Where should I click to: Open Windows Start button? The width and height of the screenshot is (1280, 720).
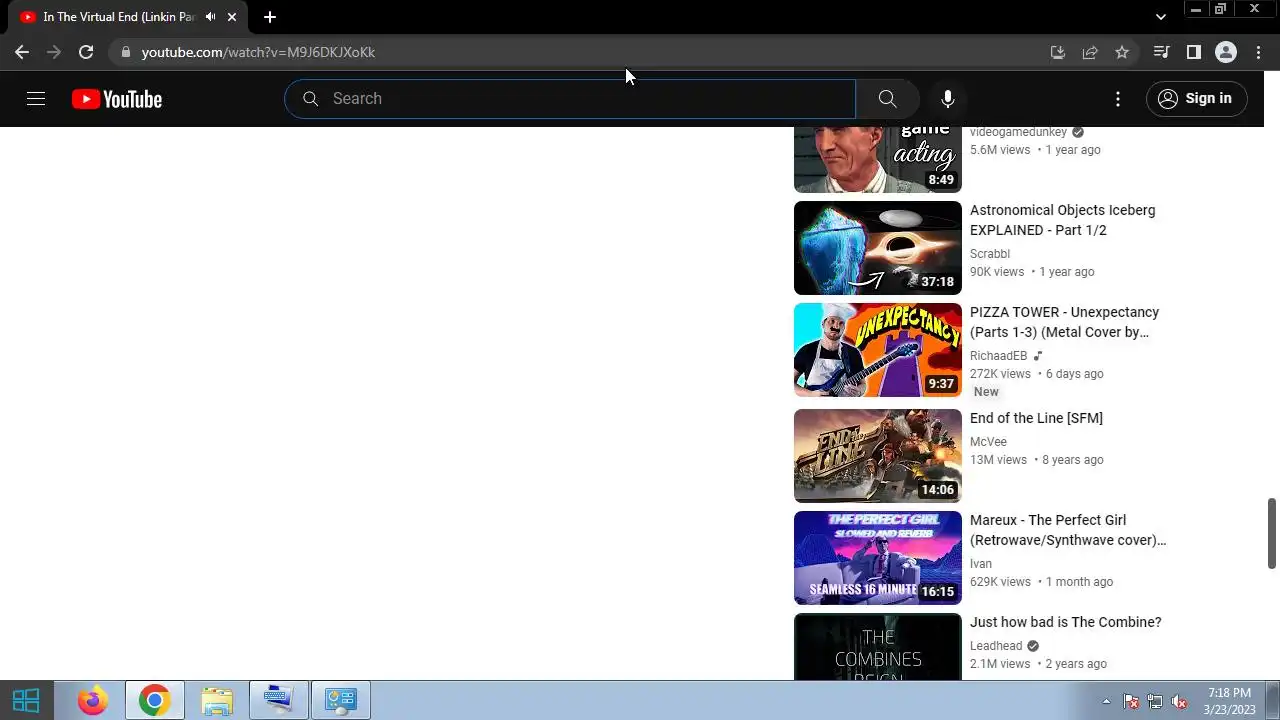[x=26, y=700]
